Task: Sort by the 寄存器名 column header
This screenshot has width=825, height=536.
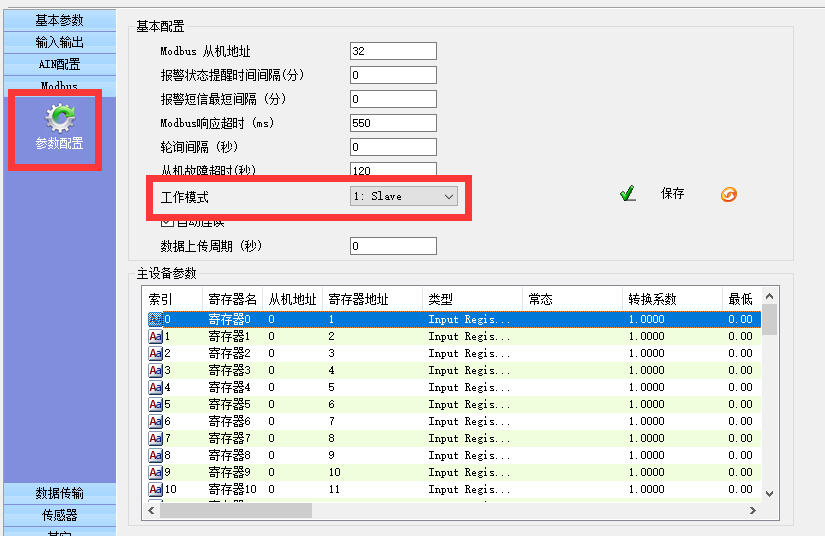Action: click(x=232, y=299)
